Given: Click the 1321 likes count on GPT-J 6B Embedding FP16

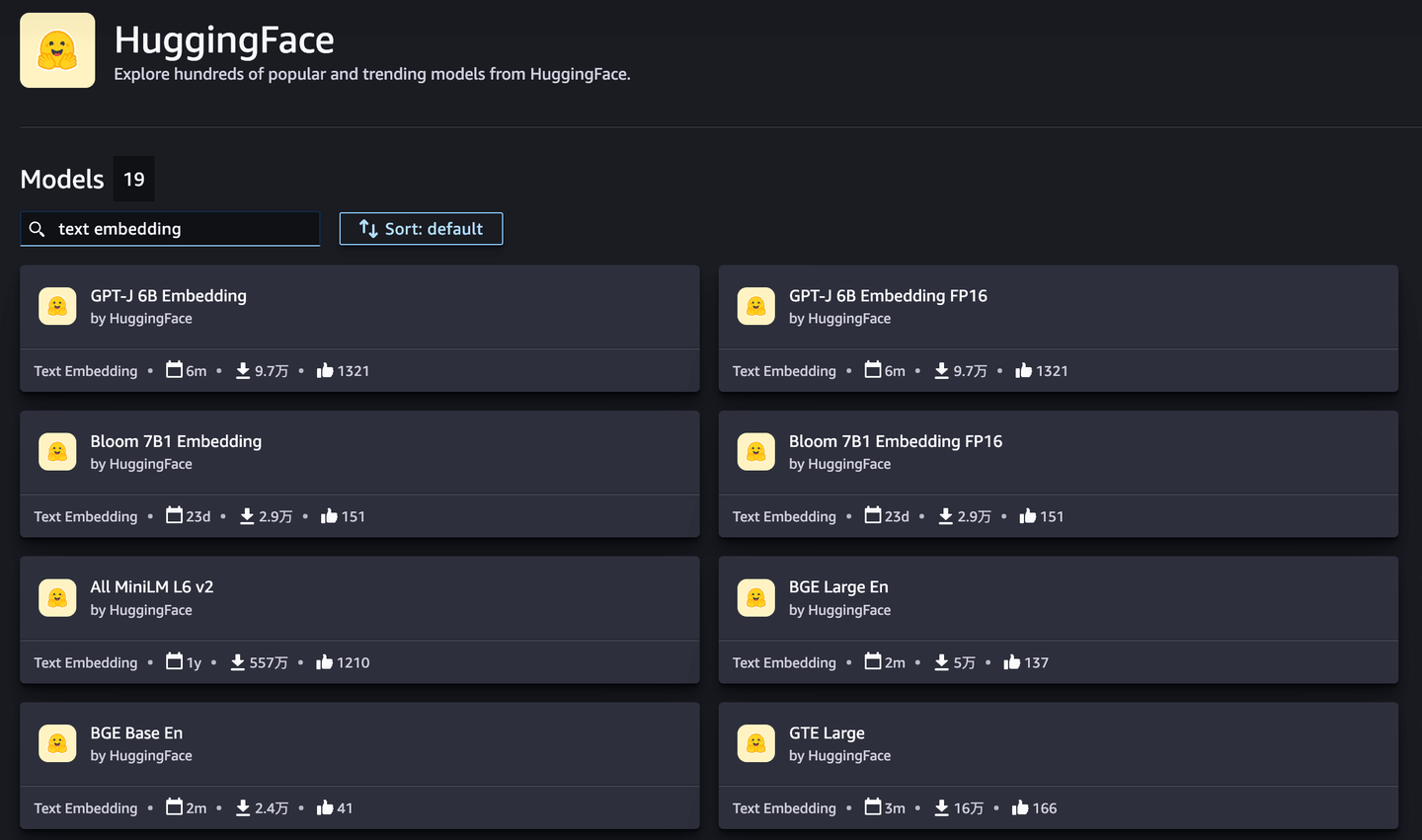Looking at the screenshot, I should coord(1053,371).
